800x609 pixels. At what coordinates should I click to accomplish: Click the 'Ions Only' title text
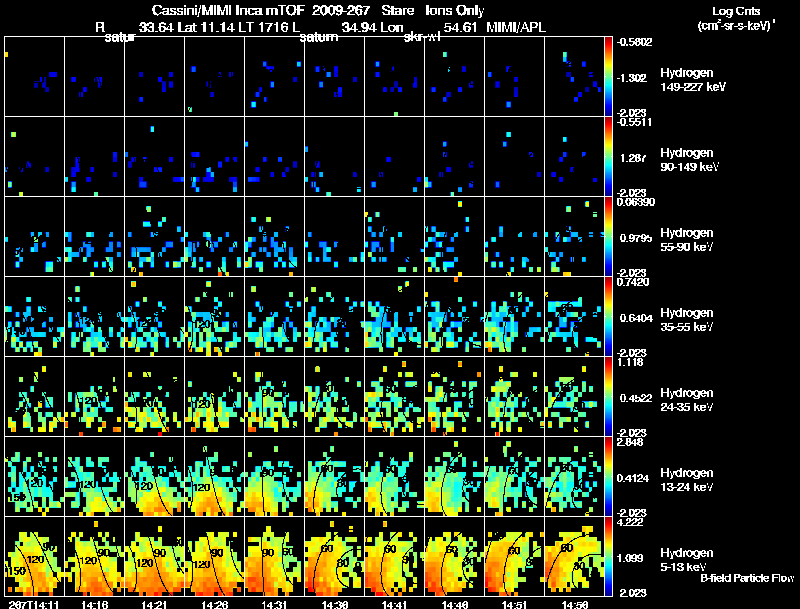pos(455,11)
